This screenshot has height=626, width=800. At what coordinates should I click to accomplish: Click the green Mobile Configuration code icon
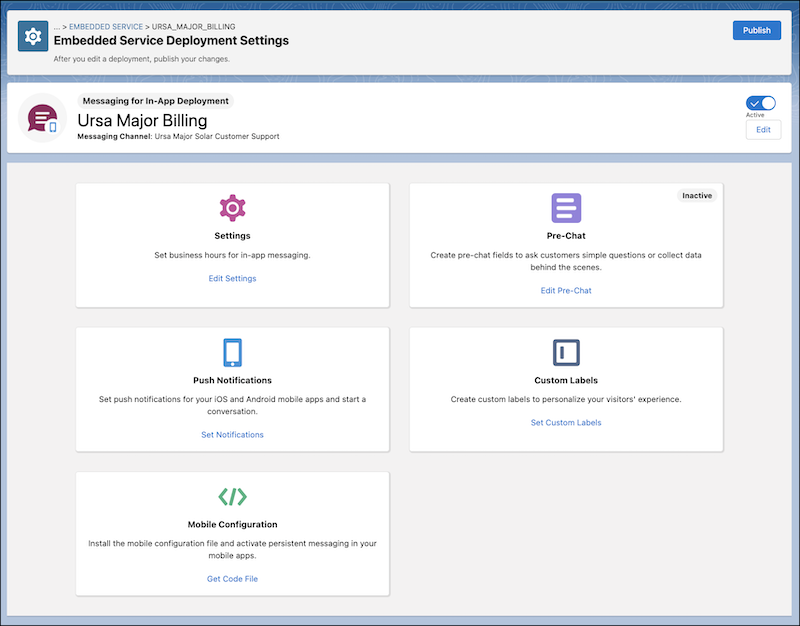tap(232, 497)
